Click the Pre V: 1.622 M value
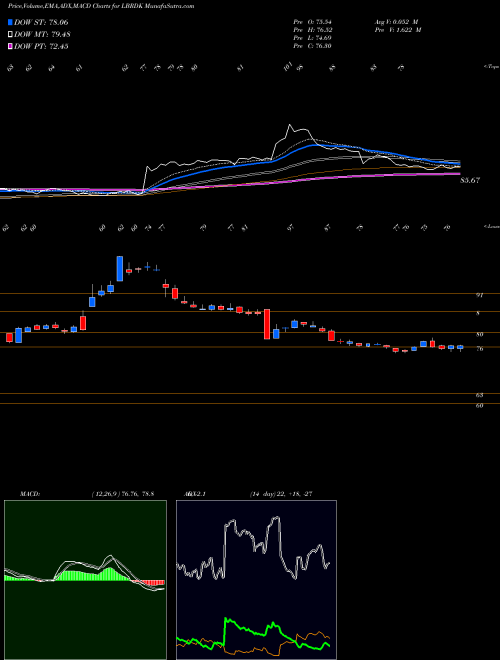The image size is (500, 660). 397,30
